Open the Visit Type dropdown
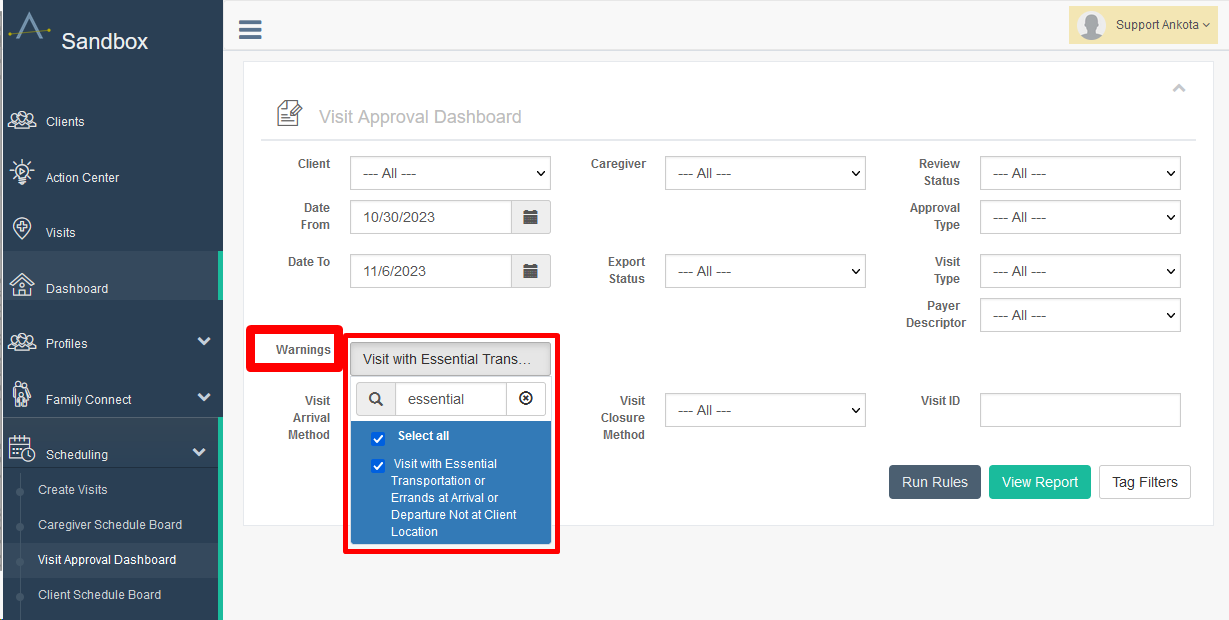Image resolution: width=1229 pixels, height=620 pixels. pyautogui.click(x=1080, y=271)
